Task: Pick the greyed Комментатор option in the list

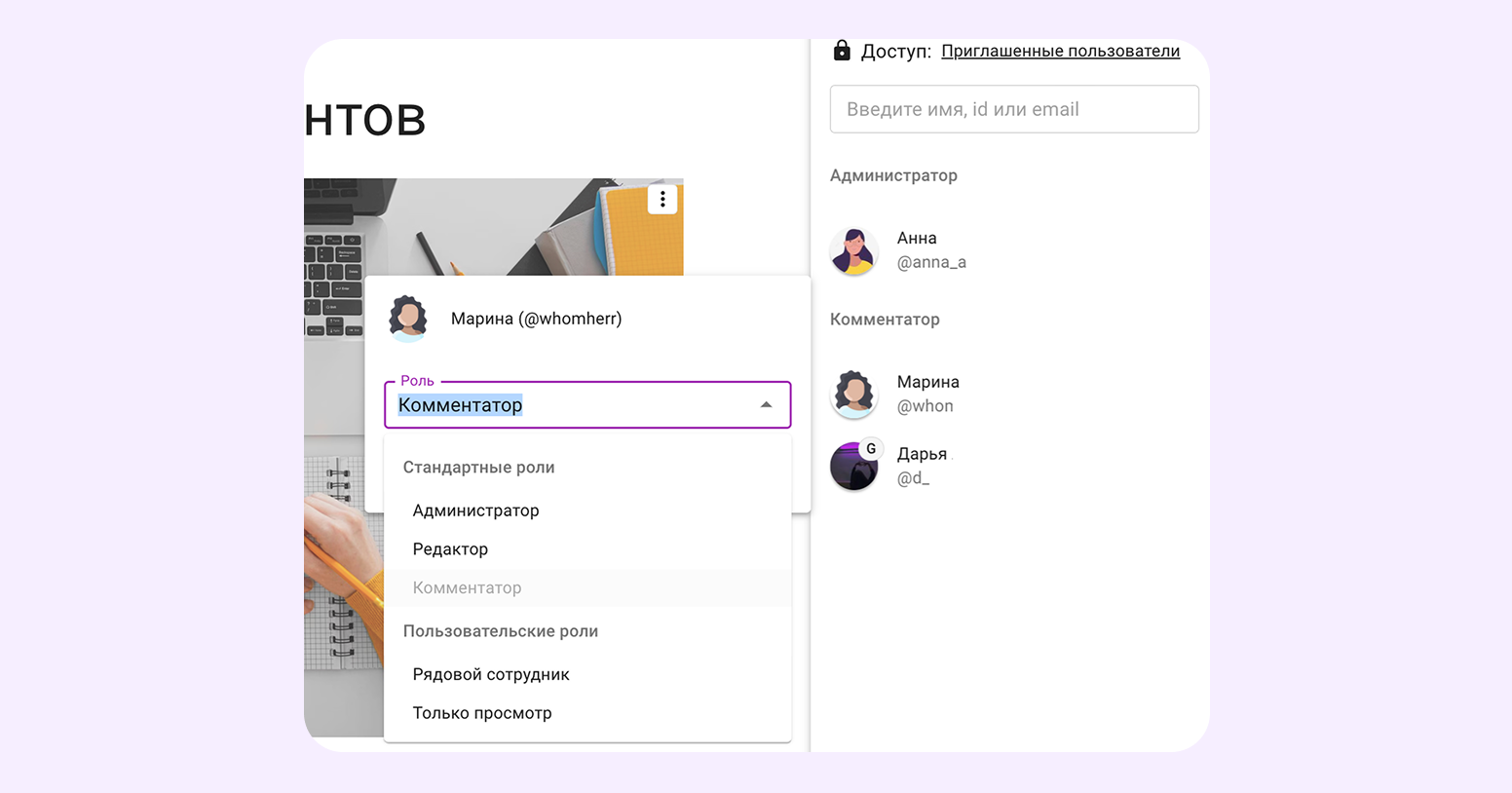Action: click(467, 588)
